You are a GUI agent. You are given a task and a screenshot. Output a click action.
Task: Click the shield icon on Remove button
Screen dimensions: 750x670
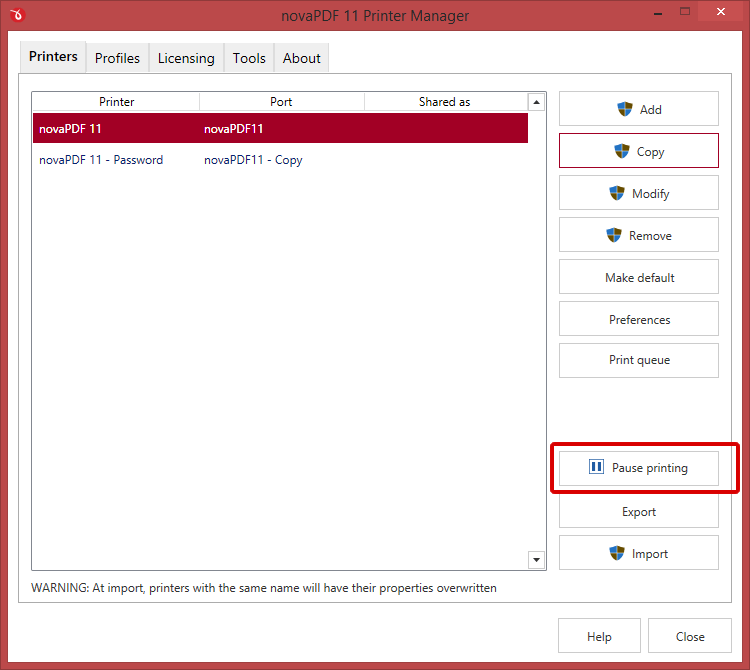(x=614, y=235)
